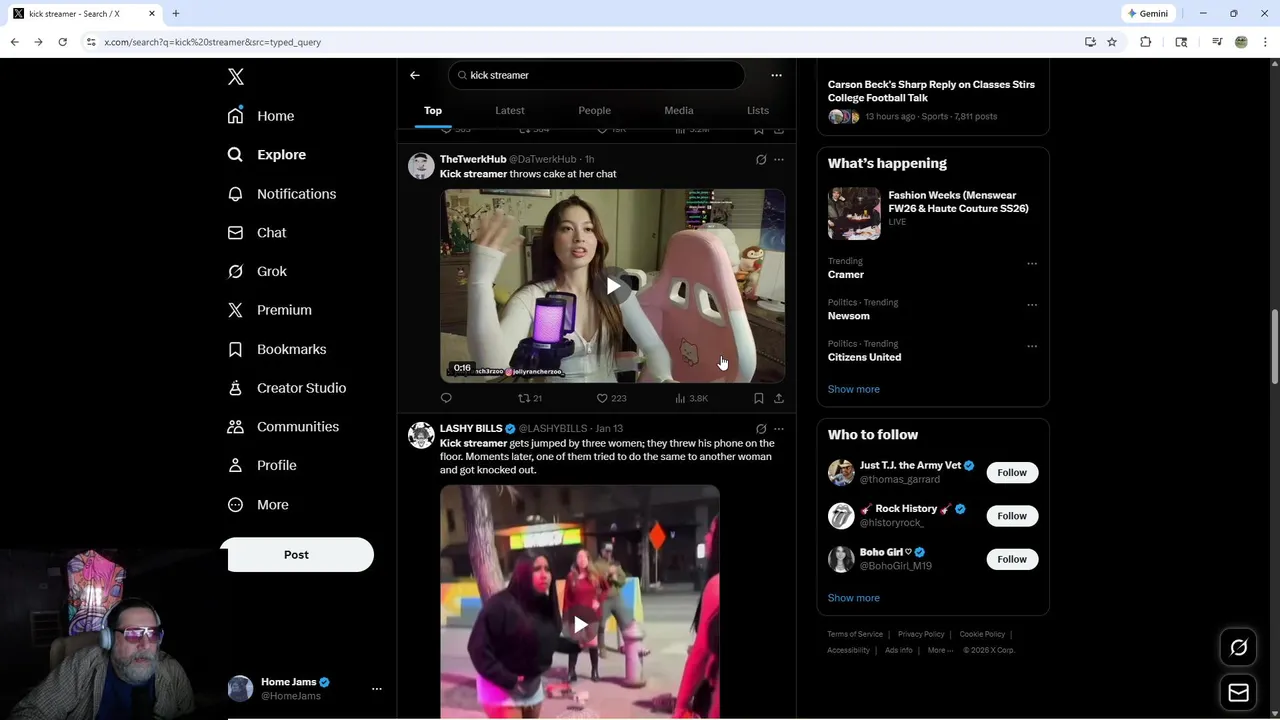This screenshot has width=1280, height=720.
Task: Go back with the search back arrow
Action: pyautogui.click(x=415, y=75)
